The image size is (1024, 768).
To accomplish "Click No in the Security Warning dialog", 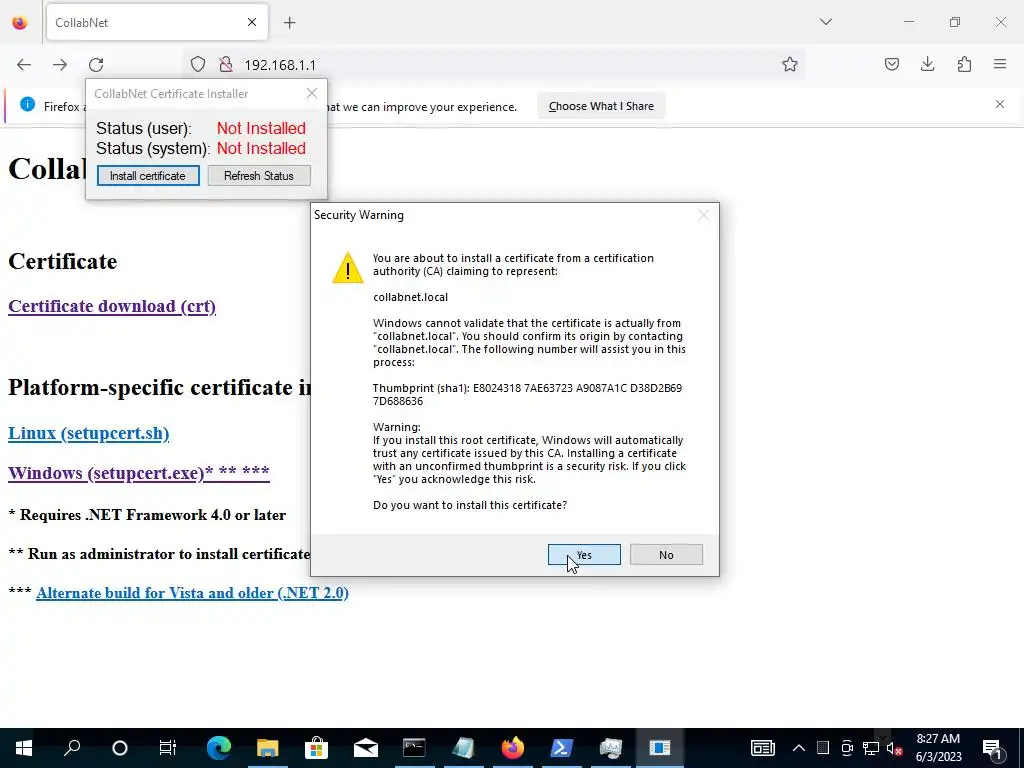I will (665, 554).
